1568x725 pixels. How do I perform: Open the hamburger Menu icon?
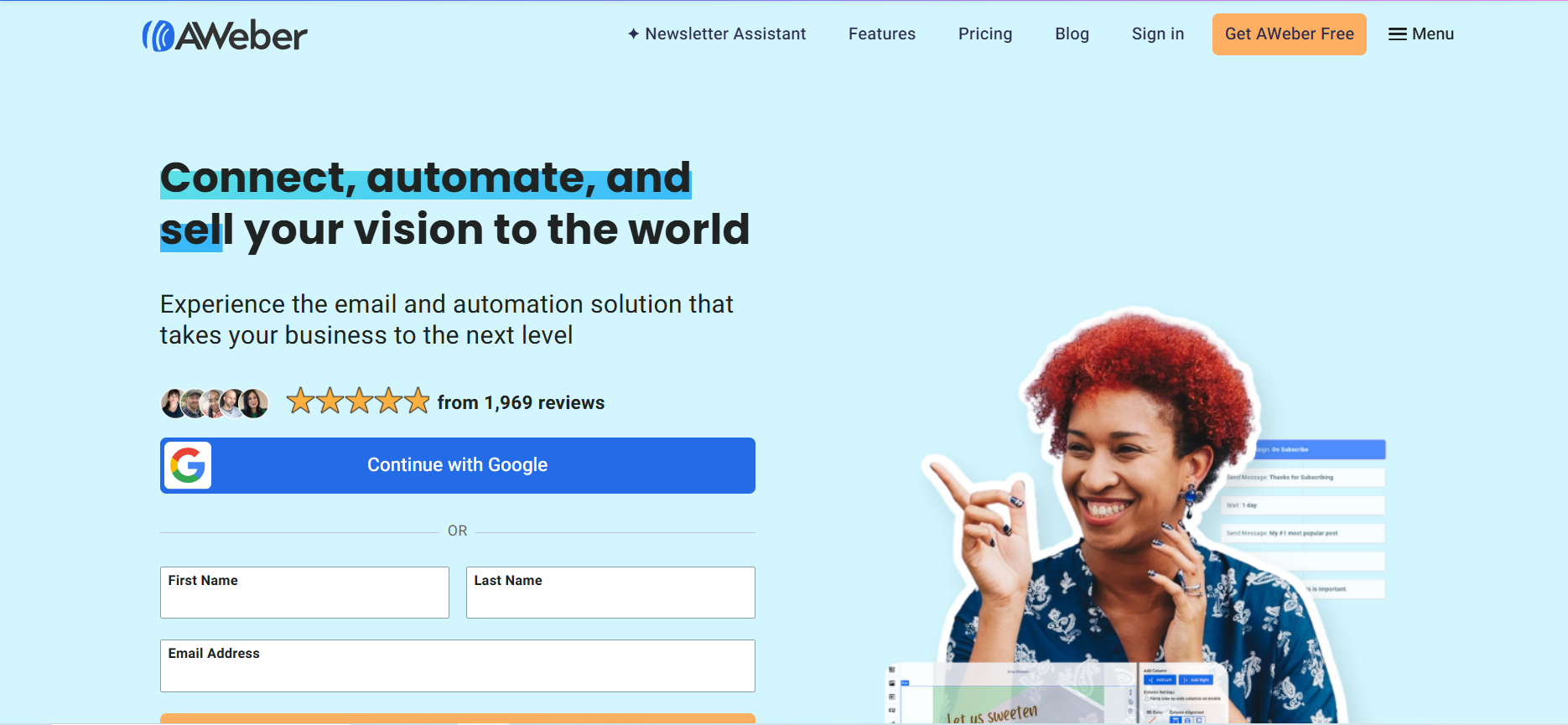1397,34
